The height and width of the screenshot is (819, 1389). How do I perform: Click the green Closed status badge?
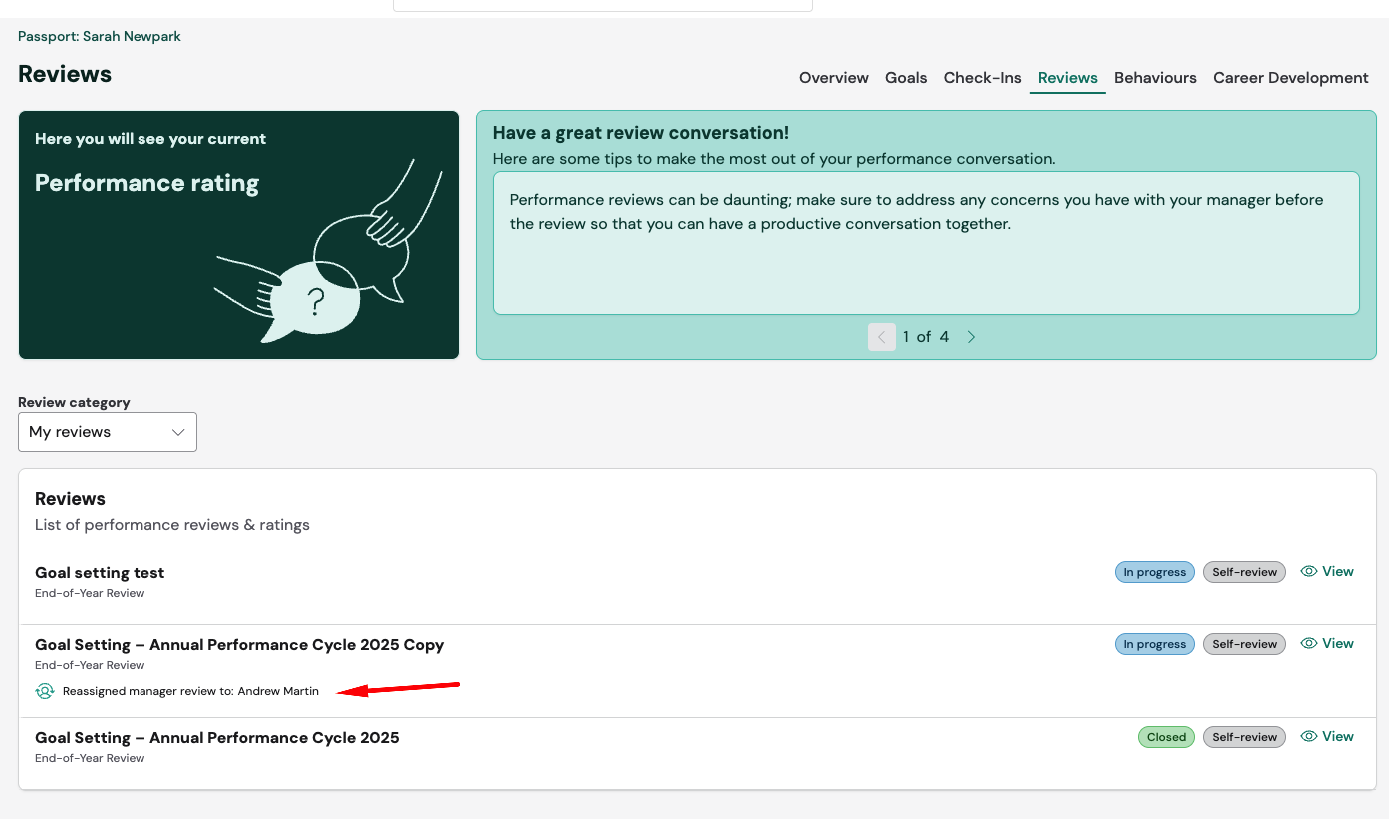click(1166, 737)
